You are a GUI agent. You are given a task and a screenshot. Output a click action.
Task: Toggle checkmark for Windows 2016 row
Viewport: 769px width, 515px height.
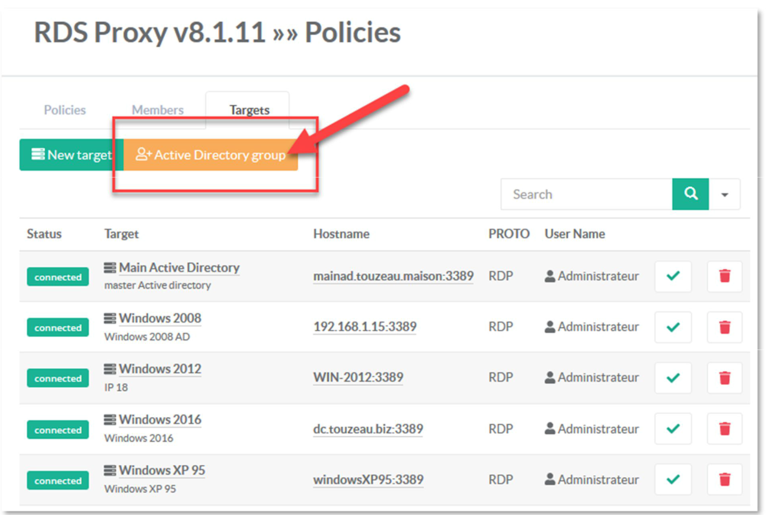(x=672, y=429)
